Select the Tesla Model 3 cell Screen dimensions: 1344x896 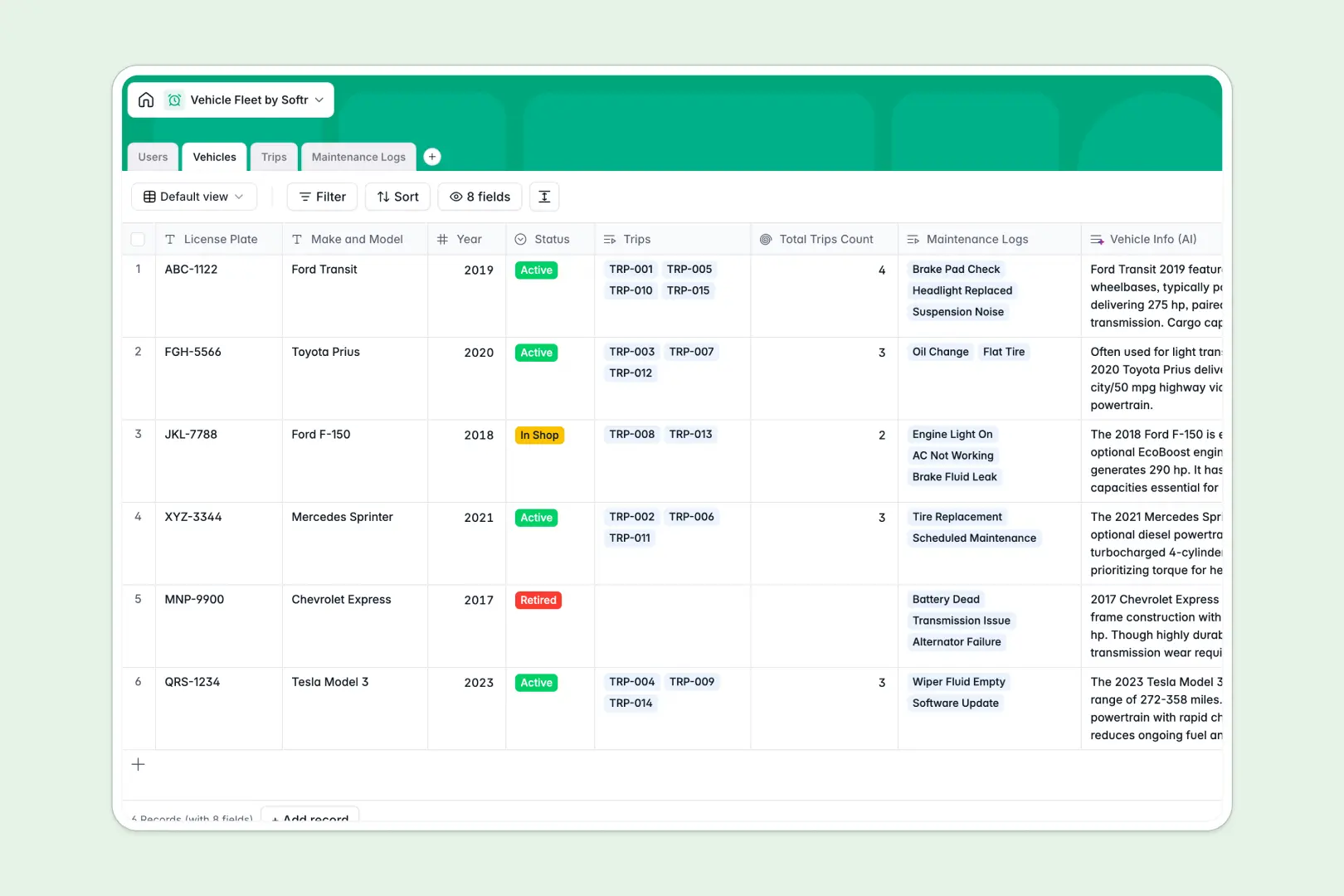(355, 709)
